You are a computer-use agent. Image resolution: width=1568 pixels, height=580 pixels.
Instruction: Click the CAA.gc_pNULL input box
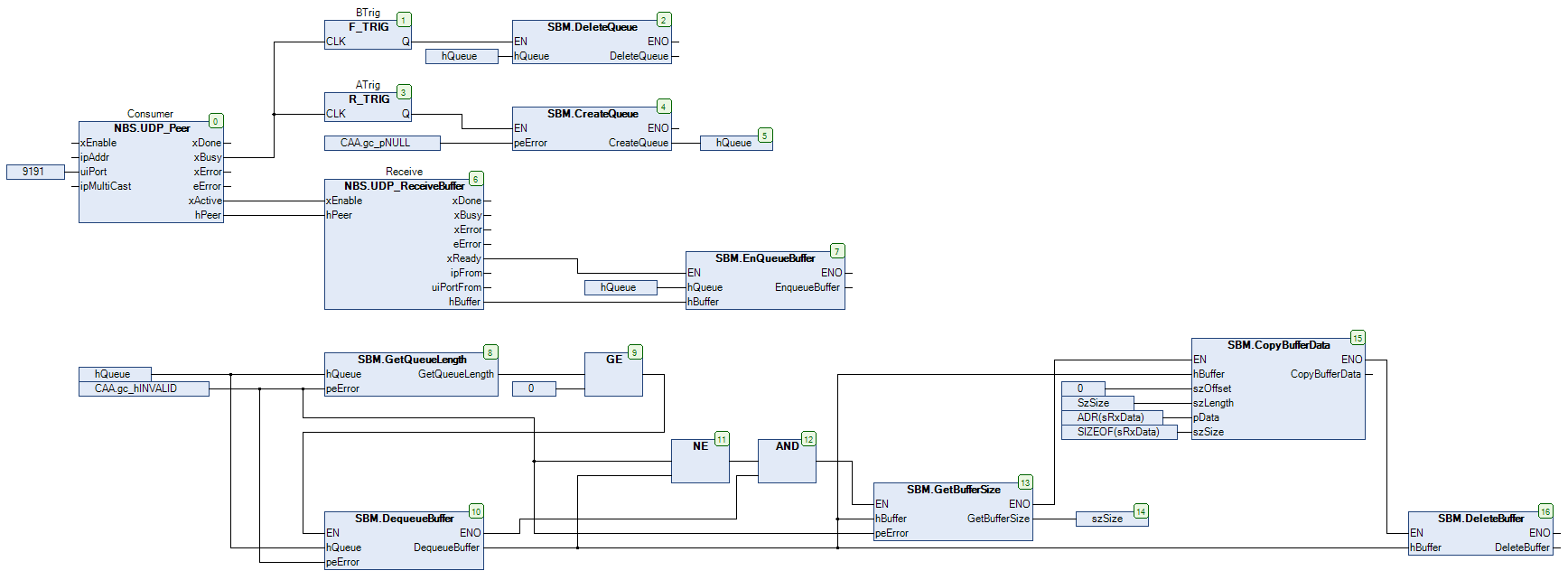pyautogui.click(x=382, y=143)
